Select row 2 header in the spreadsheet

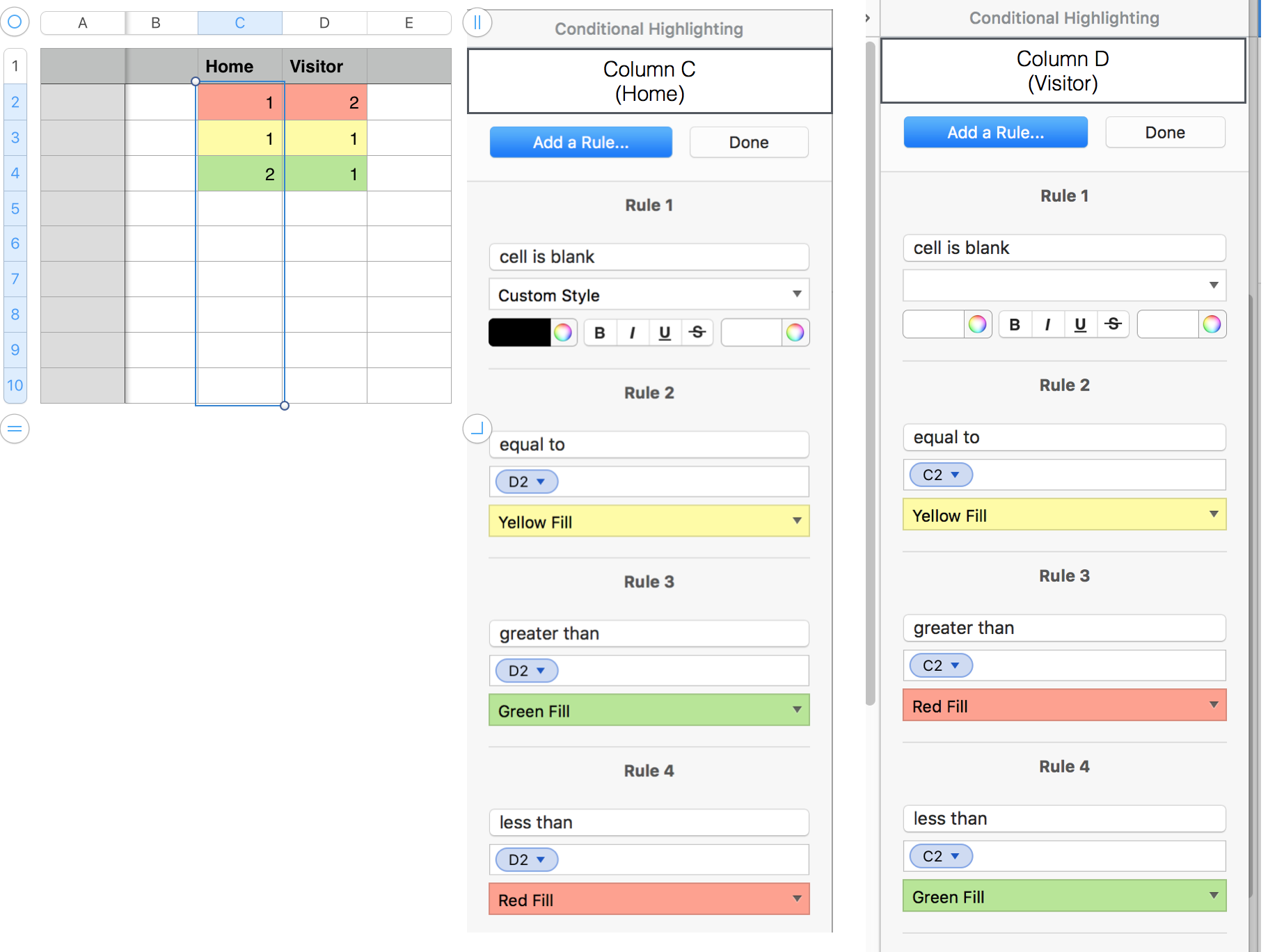(x=15, y=102)
